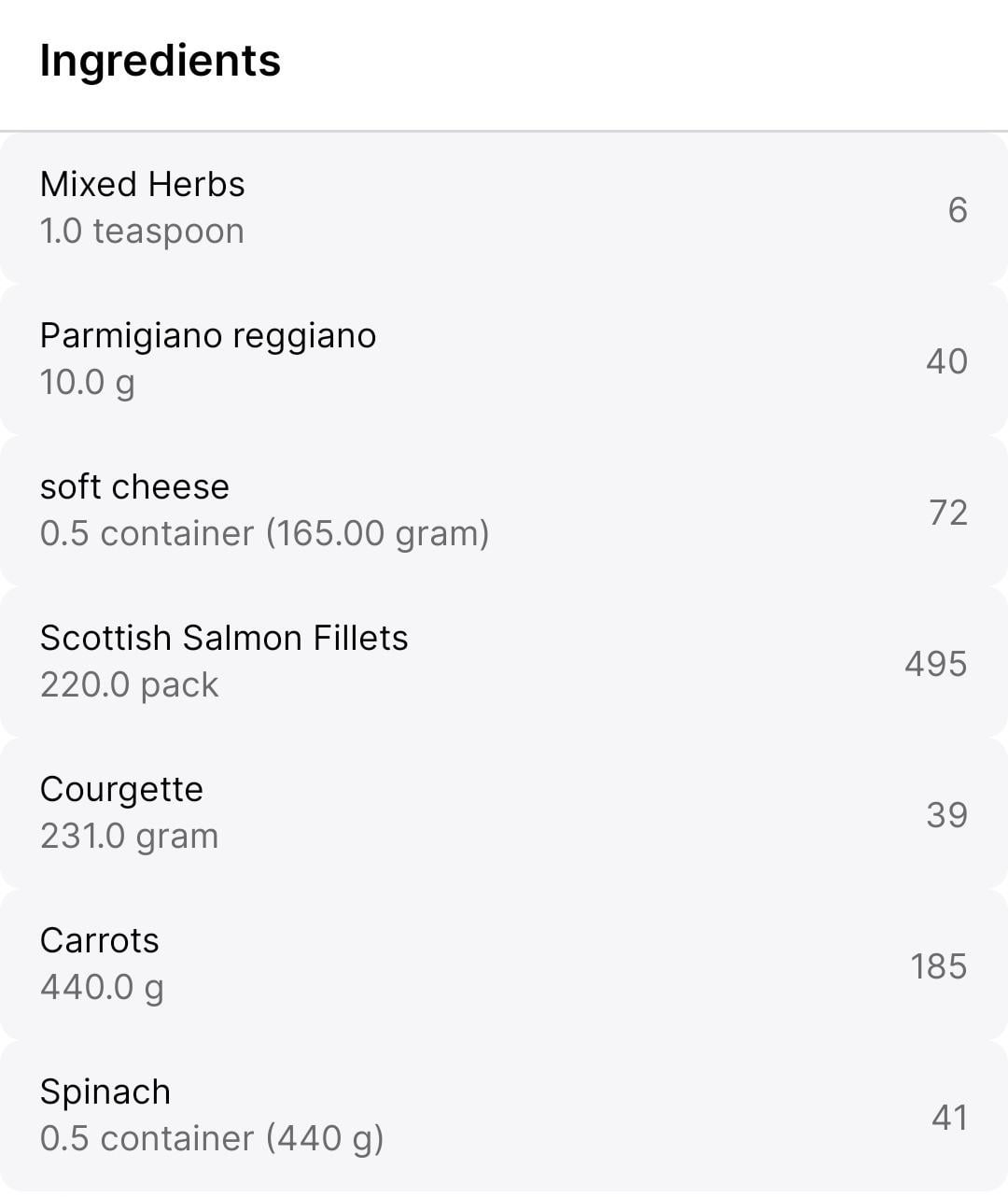Tap the Scottish Salmon Fillets row

504,662
